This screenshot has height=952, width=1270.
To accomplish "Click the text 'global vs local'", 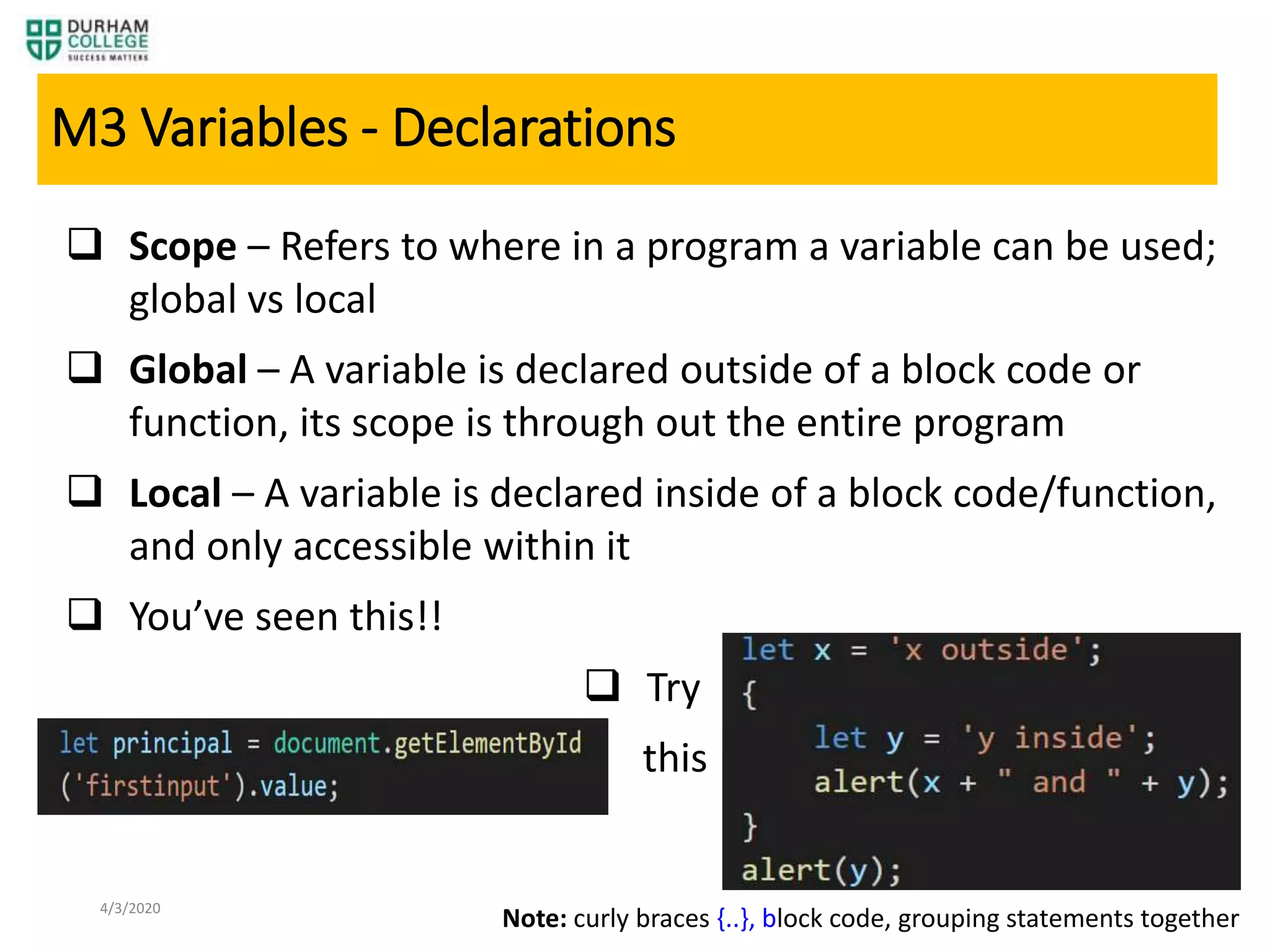I will point(252,299).
